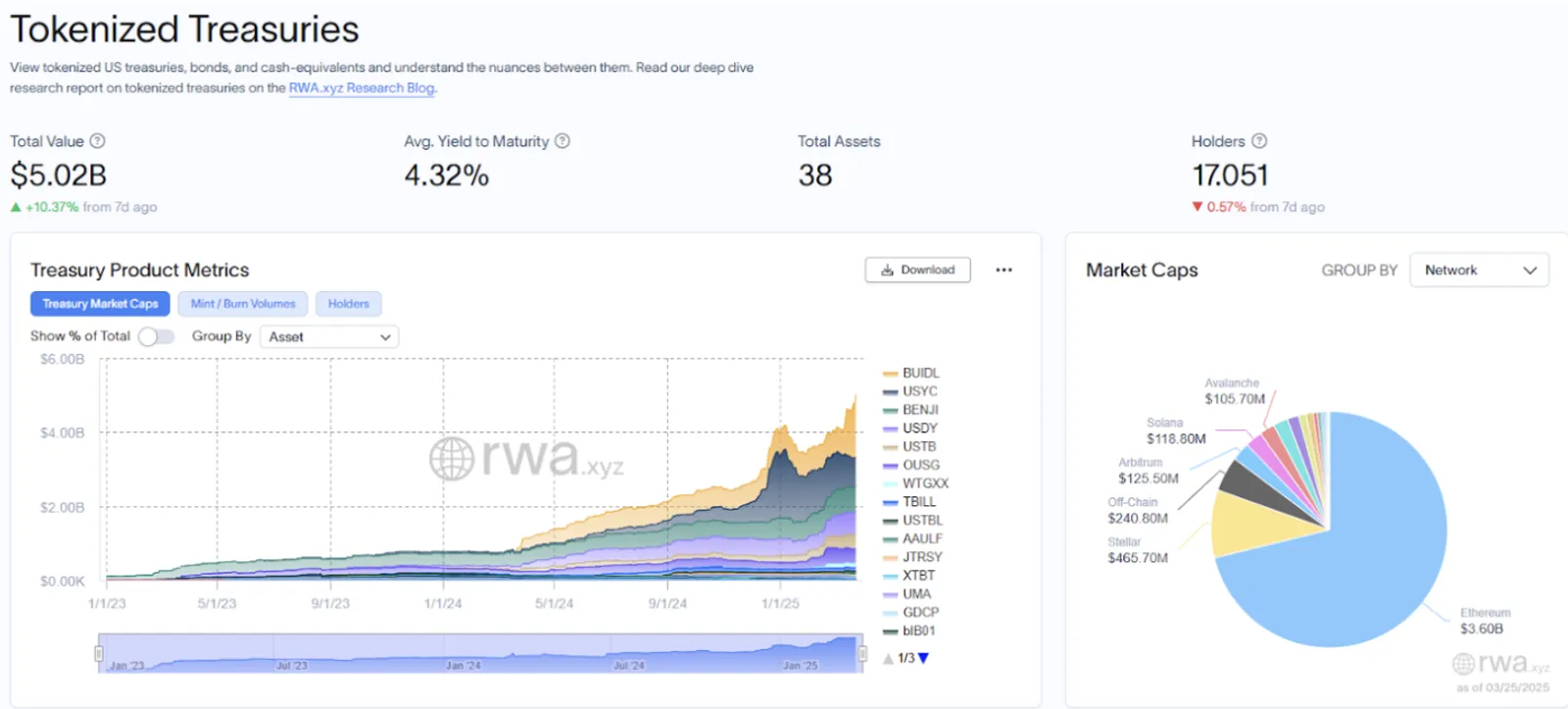The width and height of the screenshot is (1568, 709).
Task: Switch to the Mint / Burn Volumes tab
Action: [x=243, y=304]
